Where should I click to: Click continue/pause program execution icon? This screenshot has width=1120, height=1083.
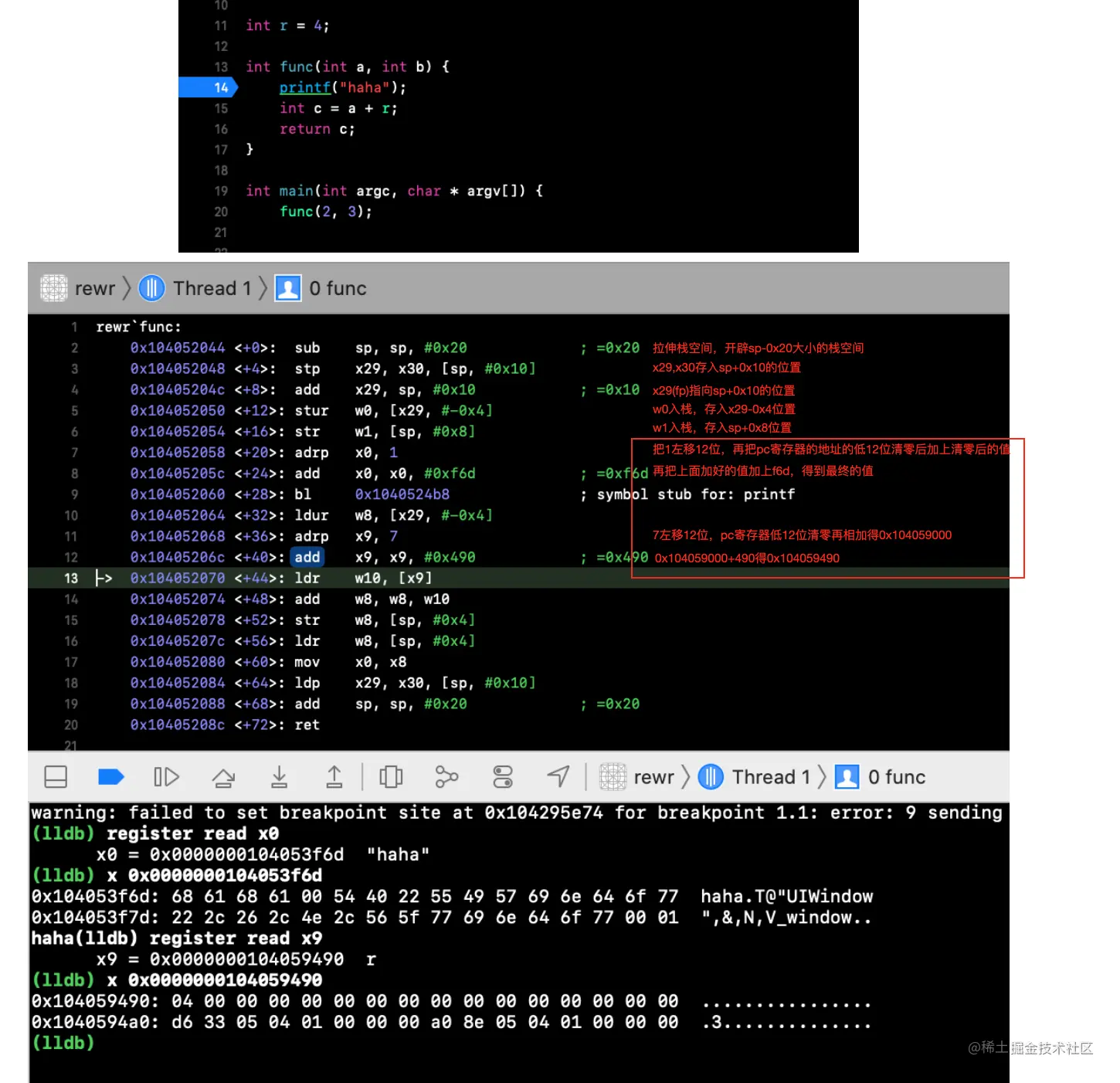coord(166,777)
